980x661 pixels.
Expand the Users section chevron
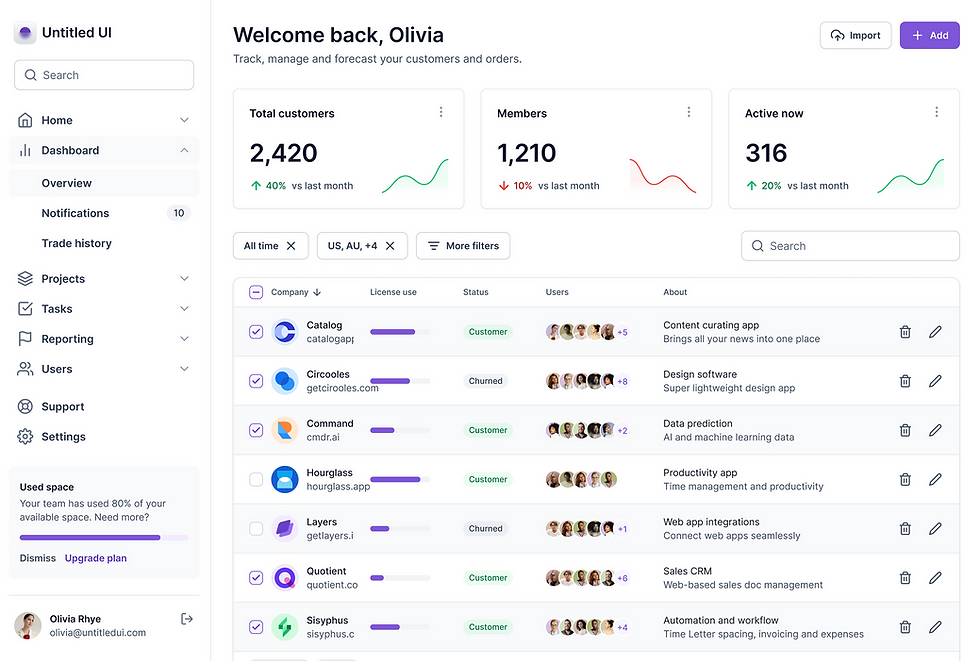click(184, 369)
